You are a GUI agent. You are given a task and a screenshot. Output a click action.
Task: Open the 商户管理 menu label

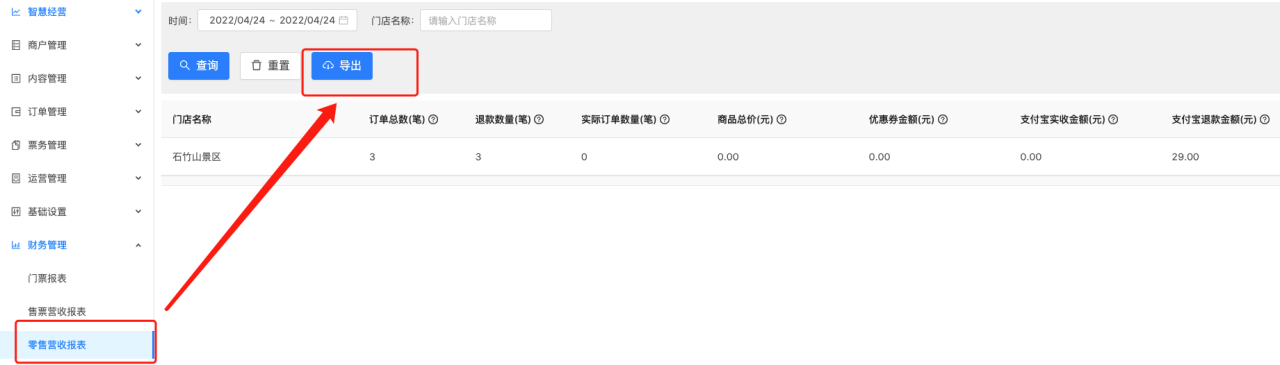click(x=47, y=45)
